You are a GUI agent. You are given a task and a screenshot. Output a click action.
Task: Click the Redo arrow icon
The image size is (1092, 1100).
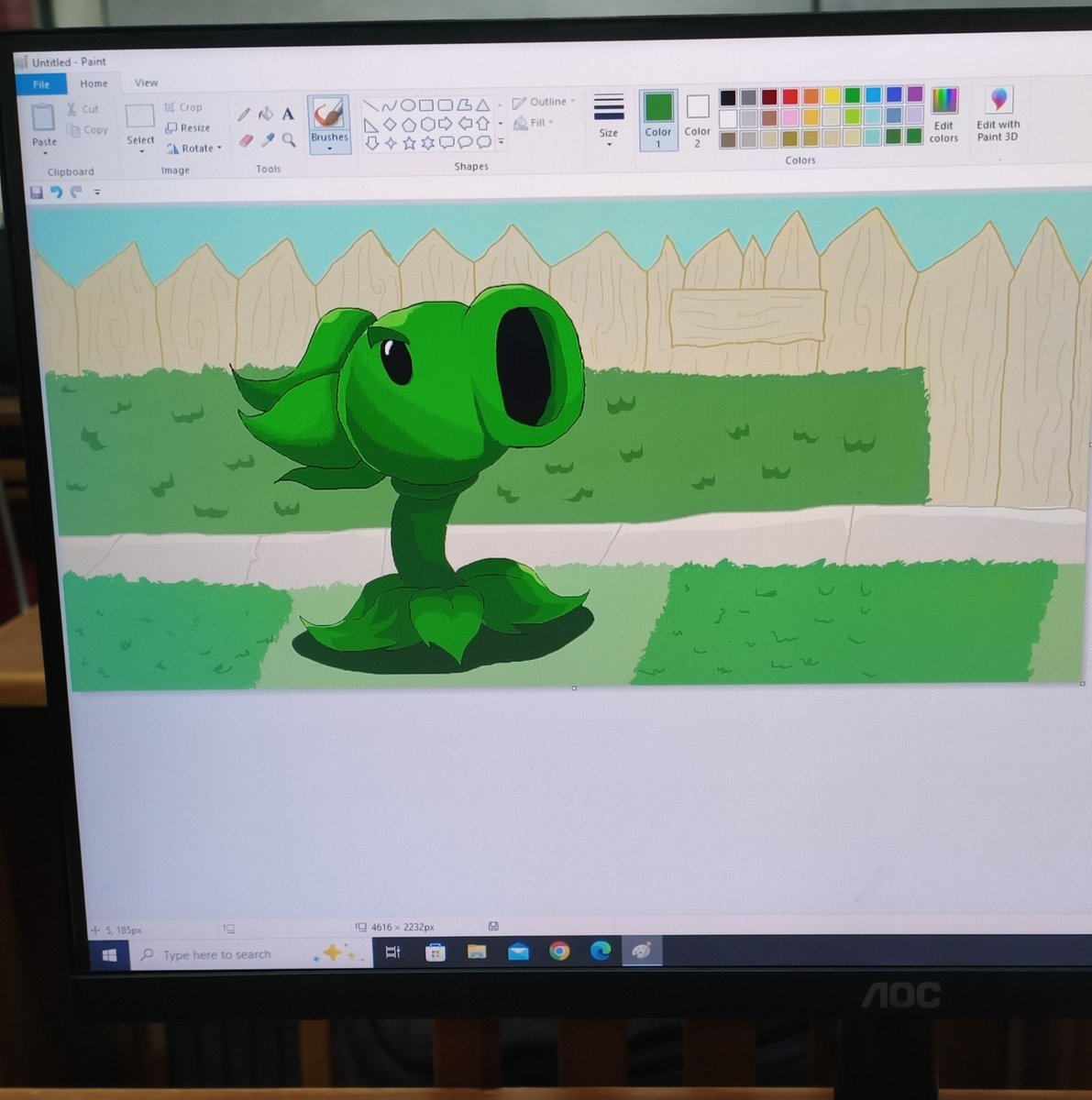[x=76, y=192]
